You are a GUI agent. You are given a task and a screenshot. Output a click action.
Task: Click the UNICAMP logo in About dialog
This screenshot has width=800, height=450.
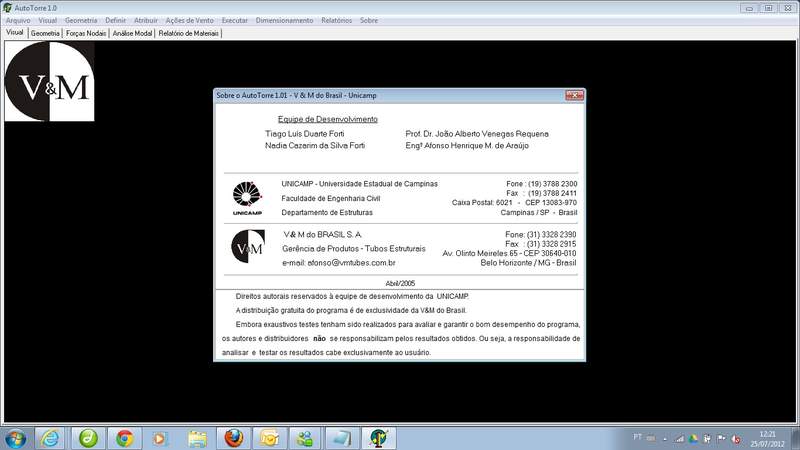[247, 198]
